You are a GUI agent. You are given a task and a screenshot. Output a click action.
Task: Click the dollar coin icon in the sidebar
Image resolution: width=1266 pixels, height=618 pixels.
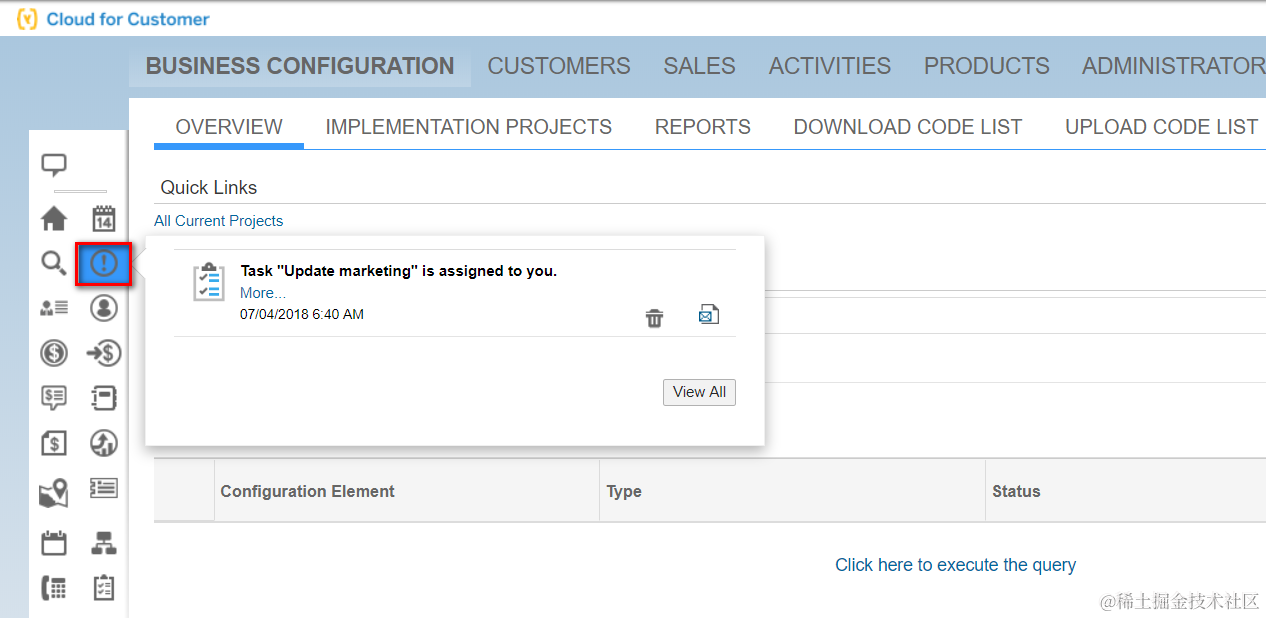click(54, 352)
